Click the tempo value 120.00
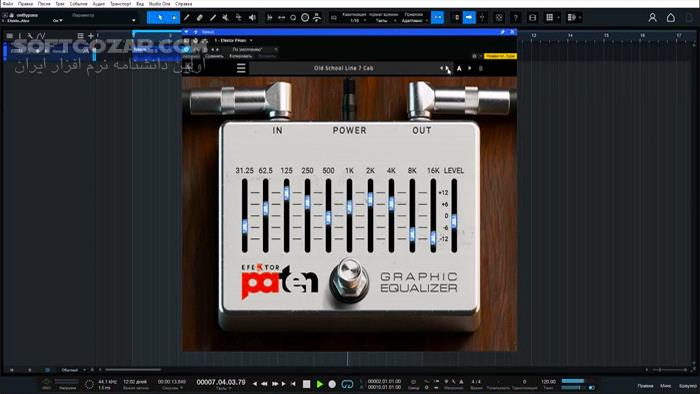The height and width of the screenshot is (394, 700). (x=548, y=382)
